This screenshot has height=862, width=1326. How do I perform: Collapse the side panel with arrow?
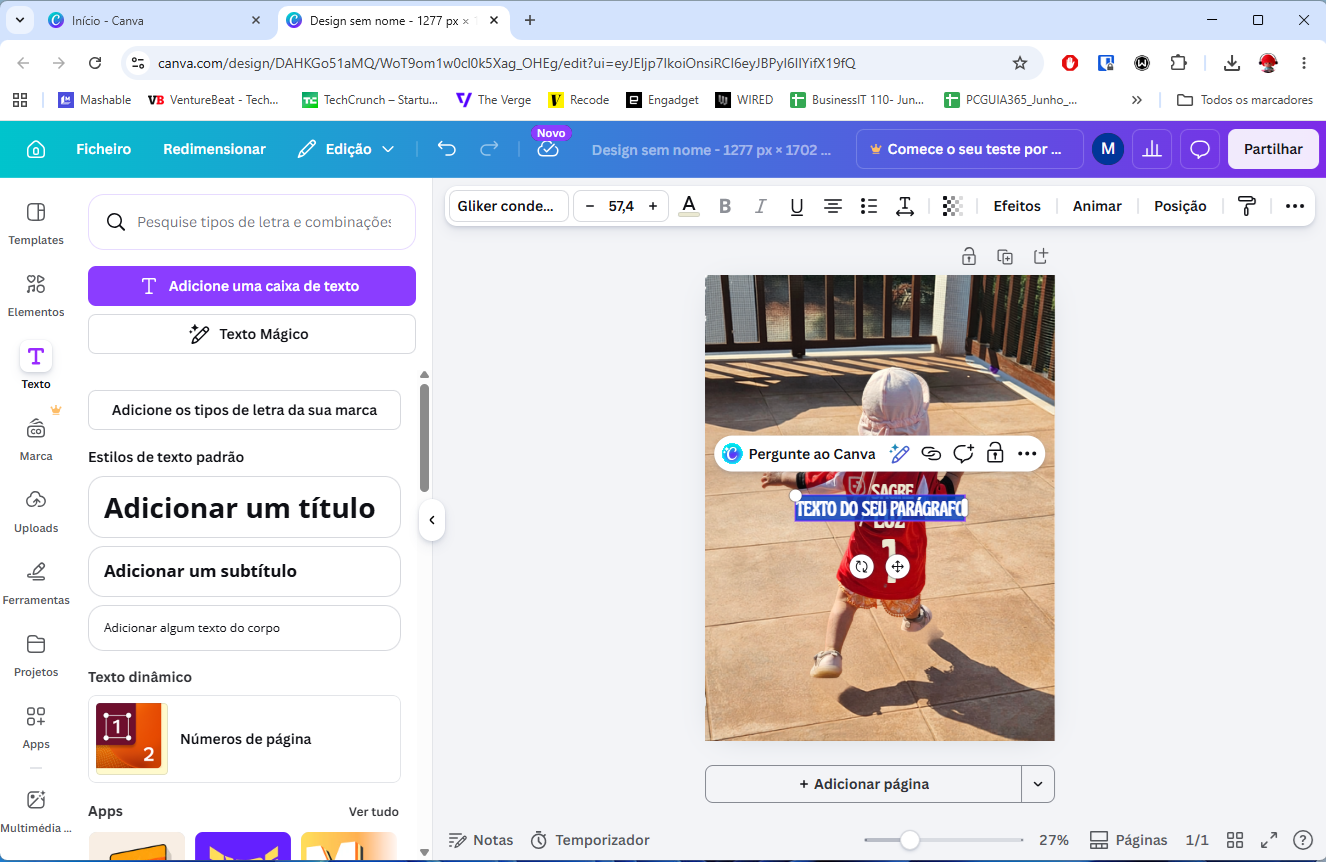click(x=432, y=520)
